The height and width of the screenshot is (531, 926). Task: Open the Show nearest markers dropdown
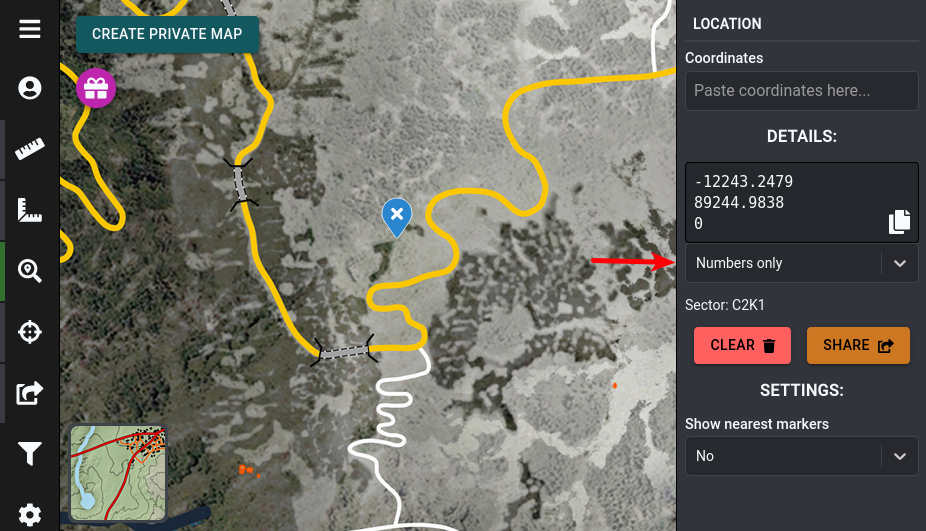click(801, 456)
